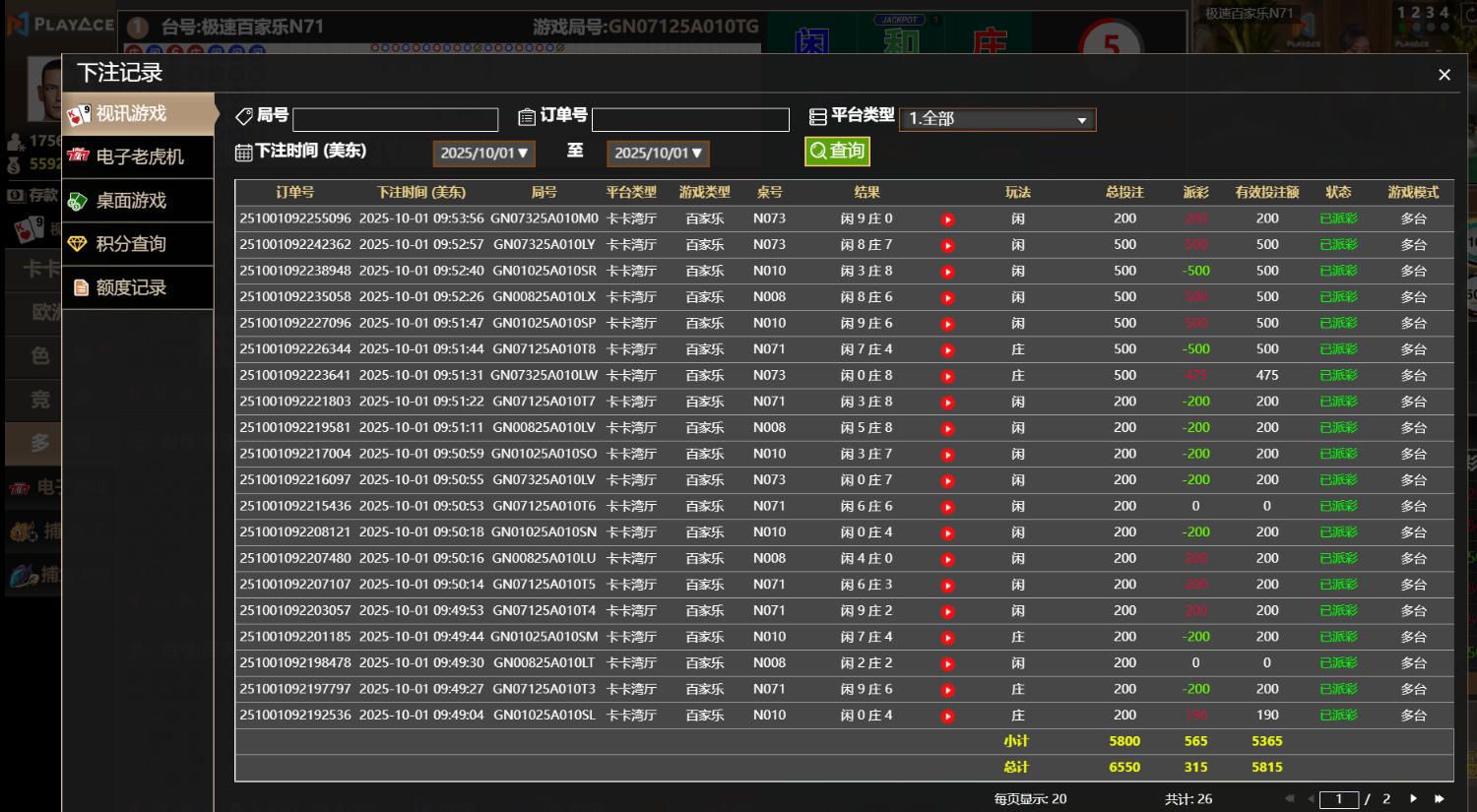The height and width of the screenshot is (812, 1477).
Task: Play result video for order 251001092192536
Action: point(947,717)
